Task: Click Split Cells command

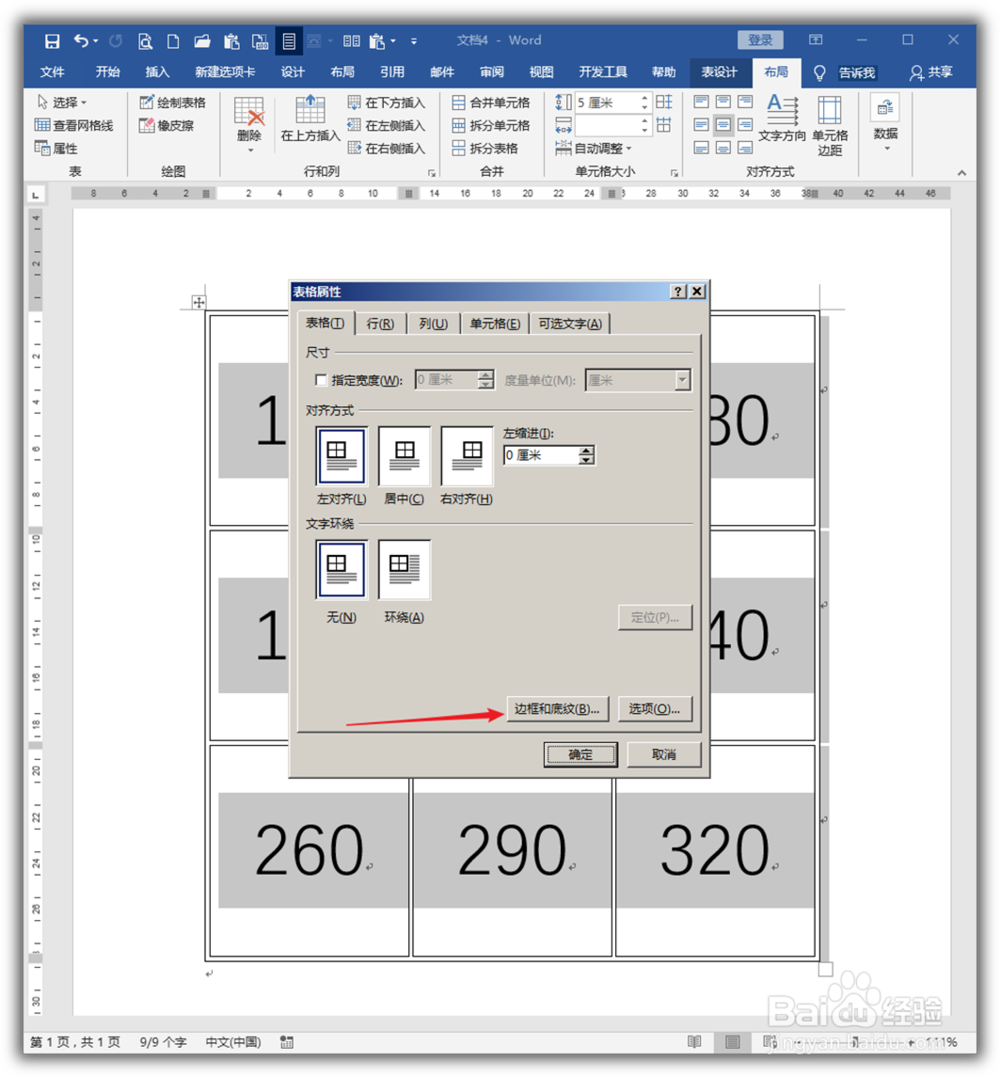Action: pyautogui.click(x=491, y=125)
